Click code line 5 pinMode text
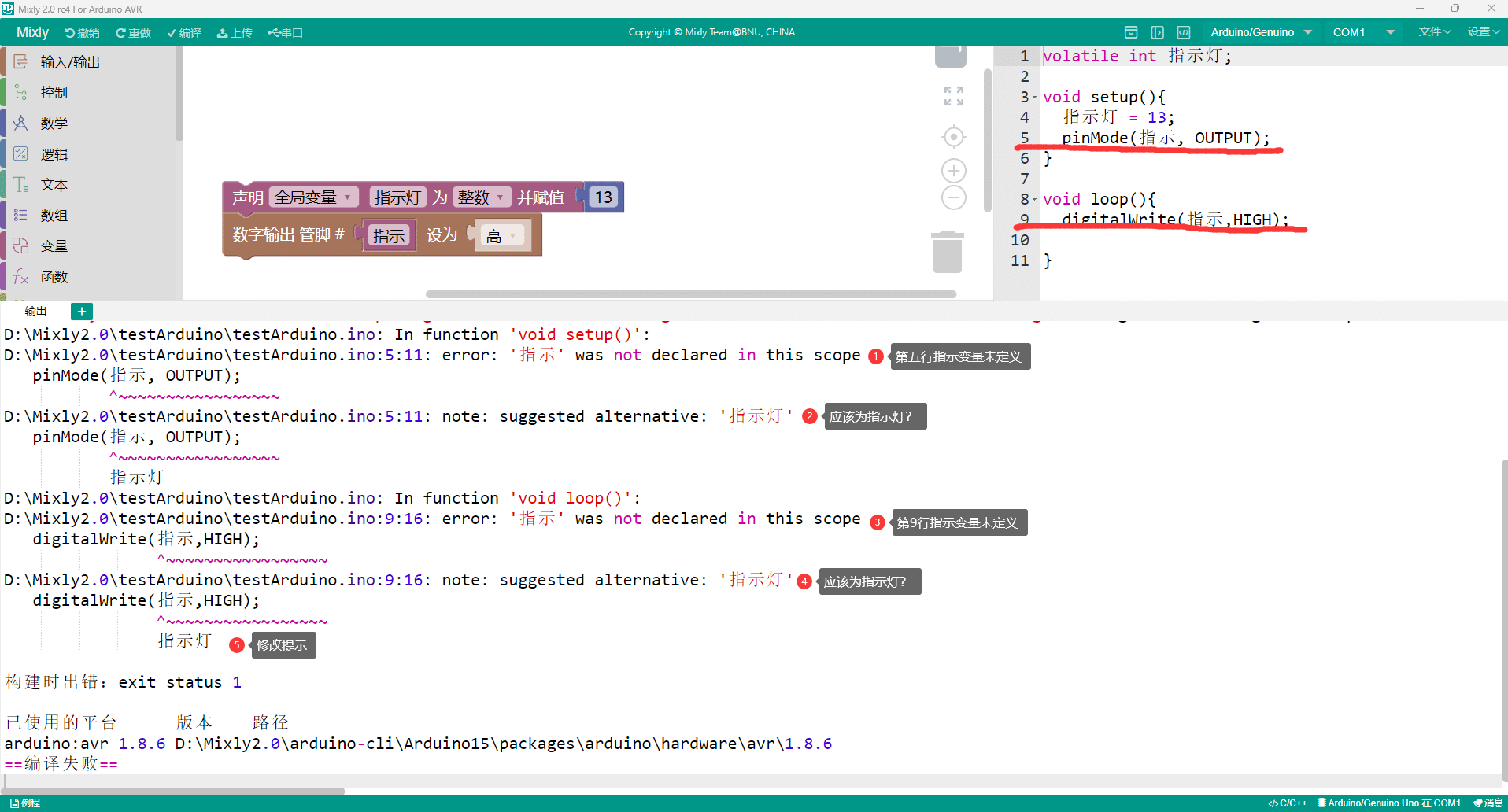This screenshot has height=812, width=1508. coord(1166,138)
